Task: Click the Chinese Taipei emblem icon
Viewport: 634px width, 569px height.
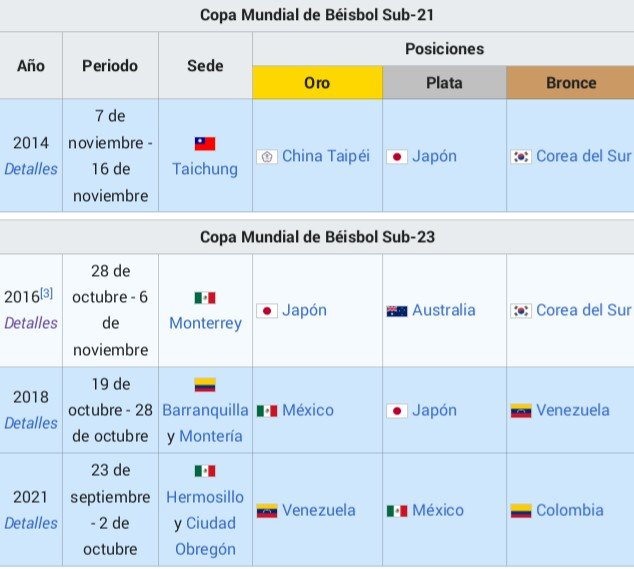Action: pos(267,157)
